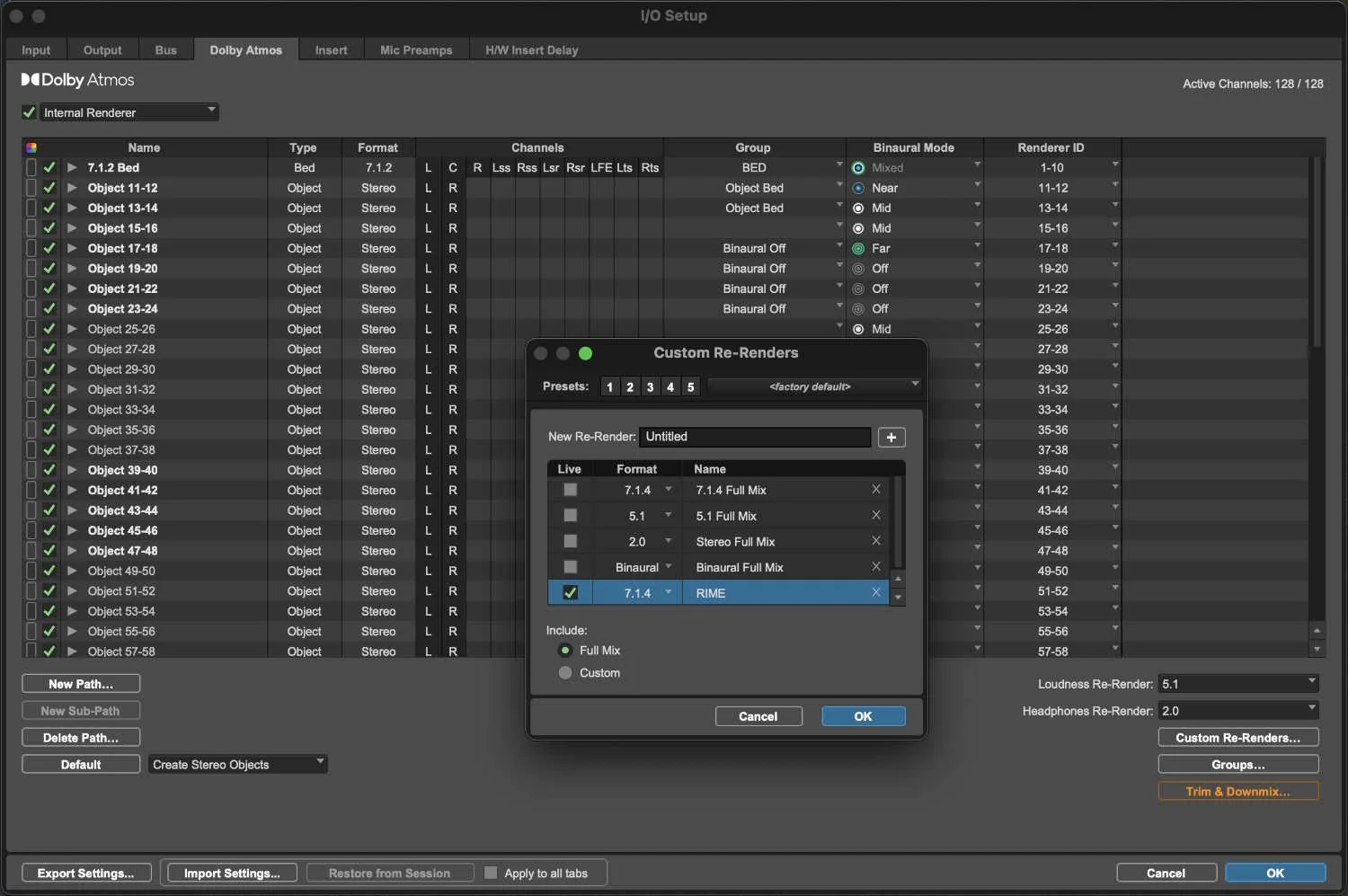Viewport: 1348px width, 896px height.
Task: Expand the 7.1.2 Bed path
Action: click(71, 167)
